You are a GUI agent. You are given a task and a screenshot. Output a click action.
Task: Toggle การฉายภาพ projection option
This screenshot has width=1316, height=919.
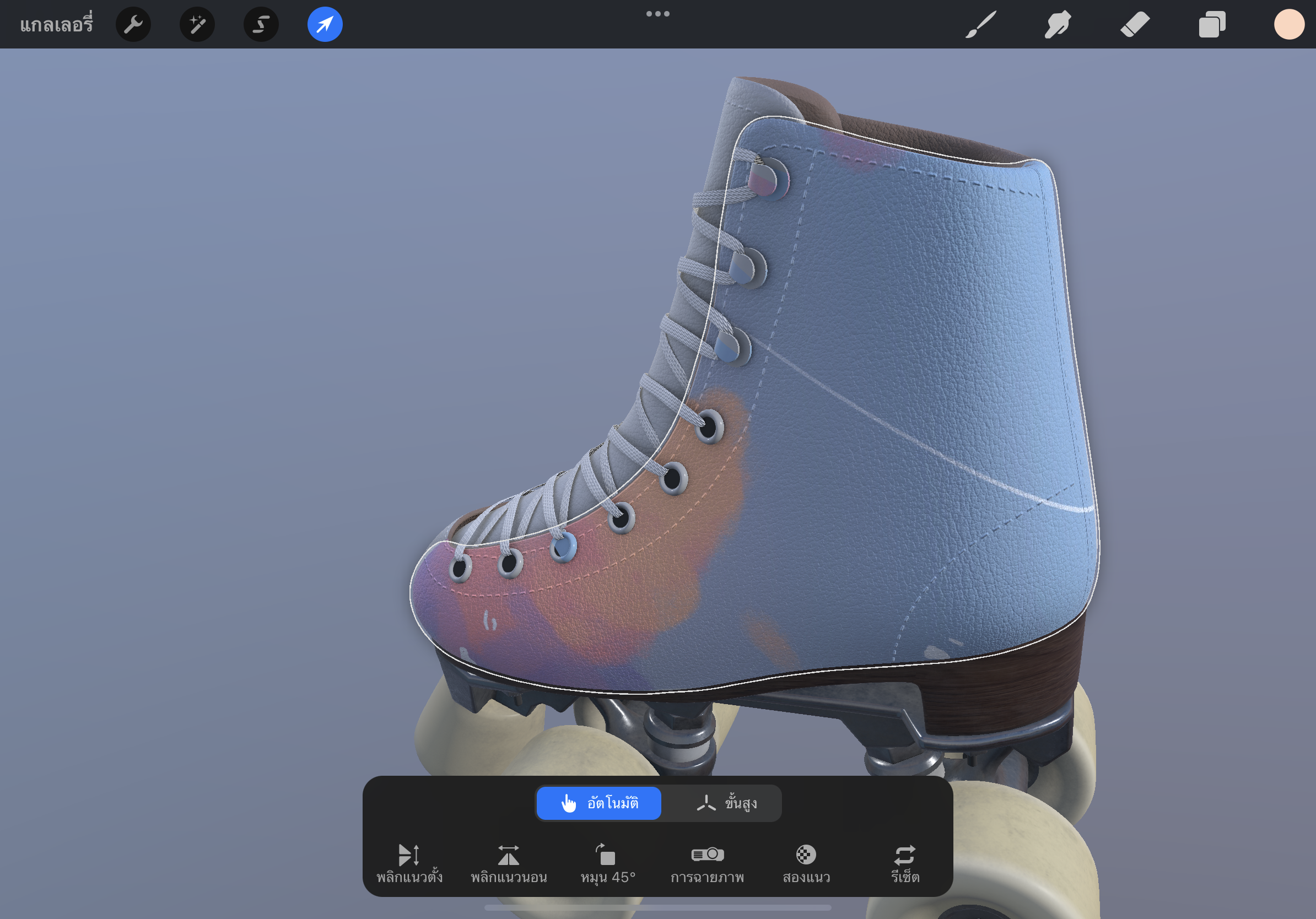707,863
